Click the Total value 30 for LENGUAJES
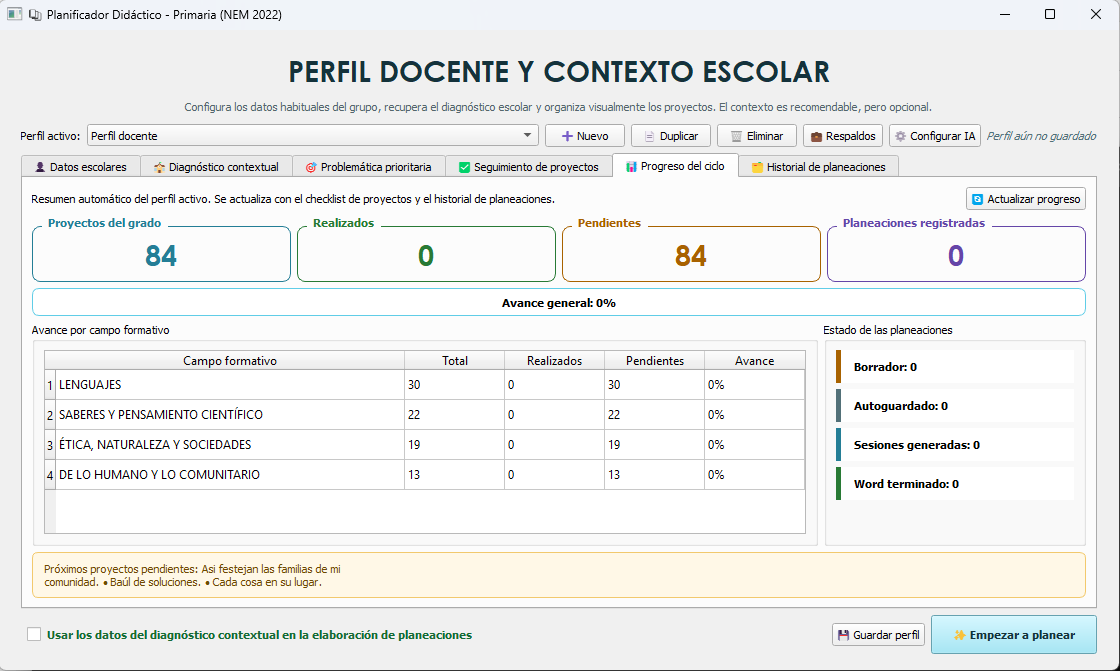The height and width of the screenshot is (671, 1120). [455, 384]
